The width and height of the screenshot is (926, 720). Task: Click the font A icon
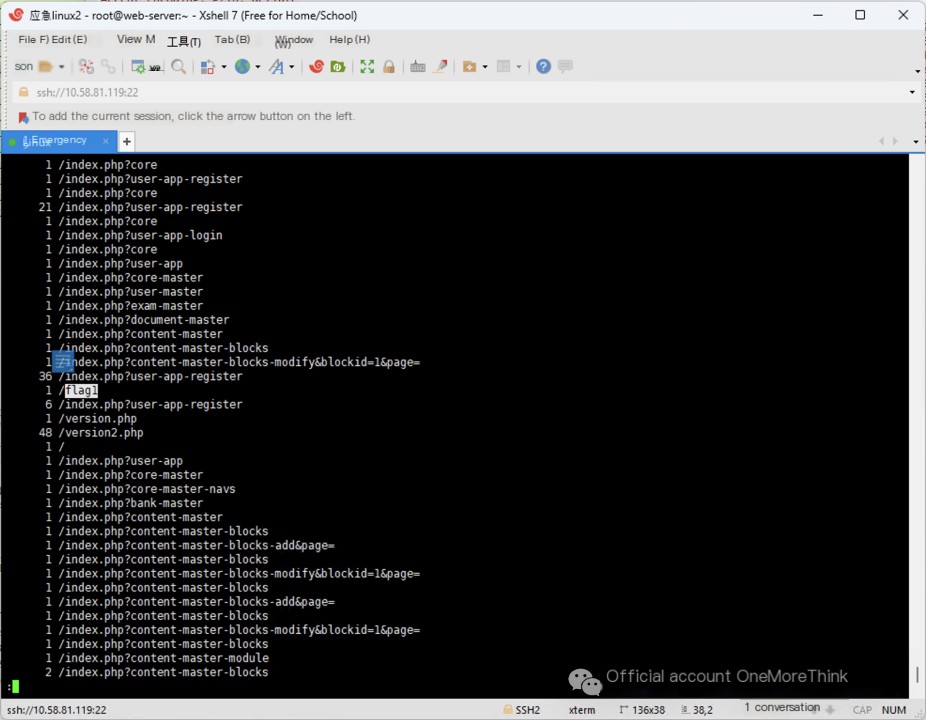pos(276,67)
